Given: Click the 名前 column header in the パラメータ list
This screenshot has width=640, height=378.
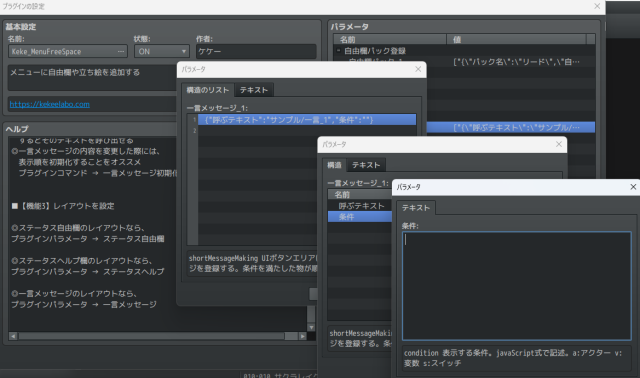Looking at the screenshot, I should pos(390,40).
